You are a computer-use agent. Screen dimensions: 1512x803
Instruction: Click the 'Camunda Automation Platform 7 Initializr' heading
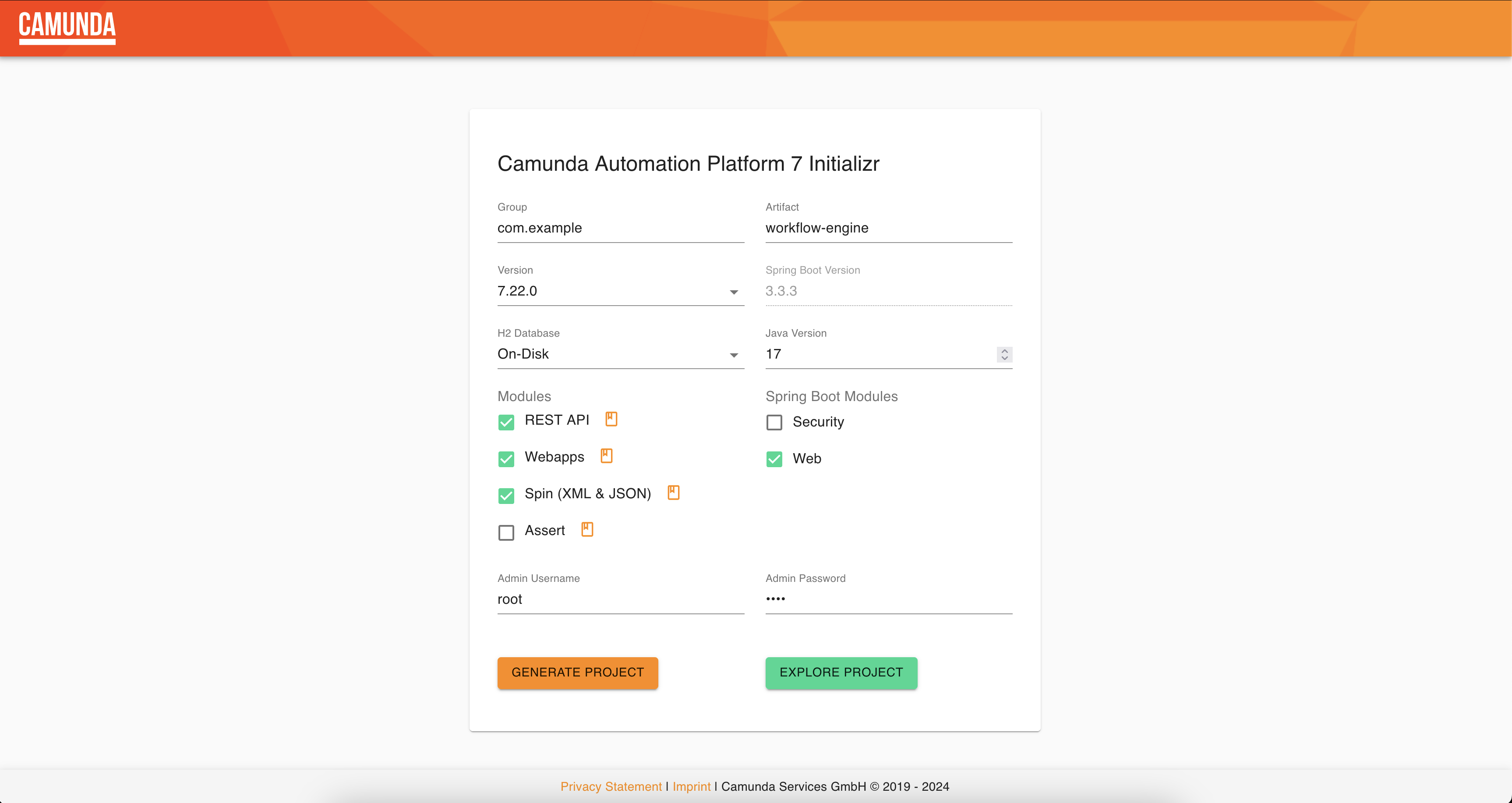689,164
